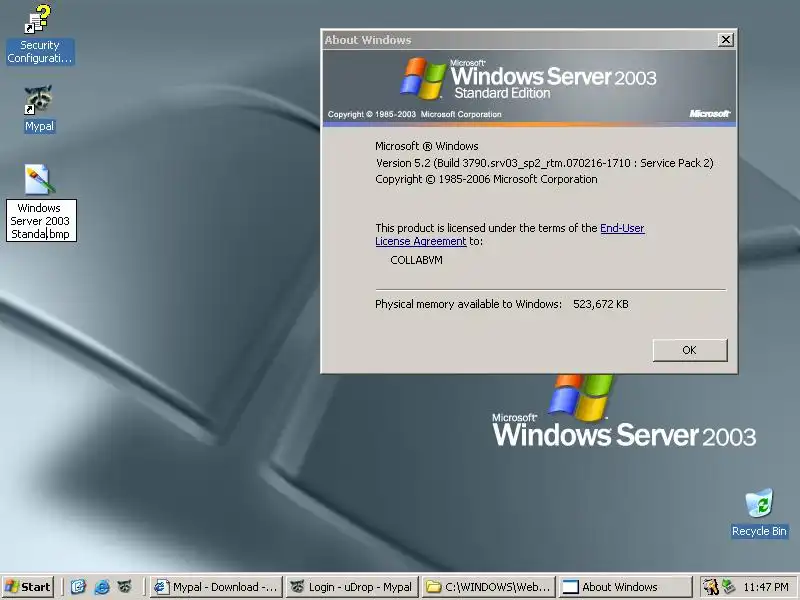Image resolution: width=800 pixels, height=600 pixels.
Task: Switch to the Mypal - Download taskbar window
Action: (x=217, y=587)
